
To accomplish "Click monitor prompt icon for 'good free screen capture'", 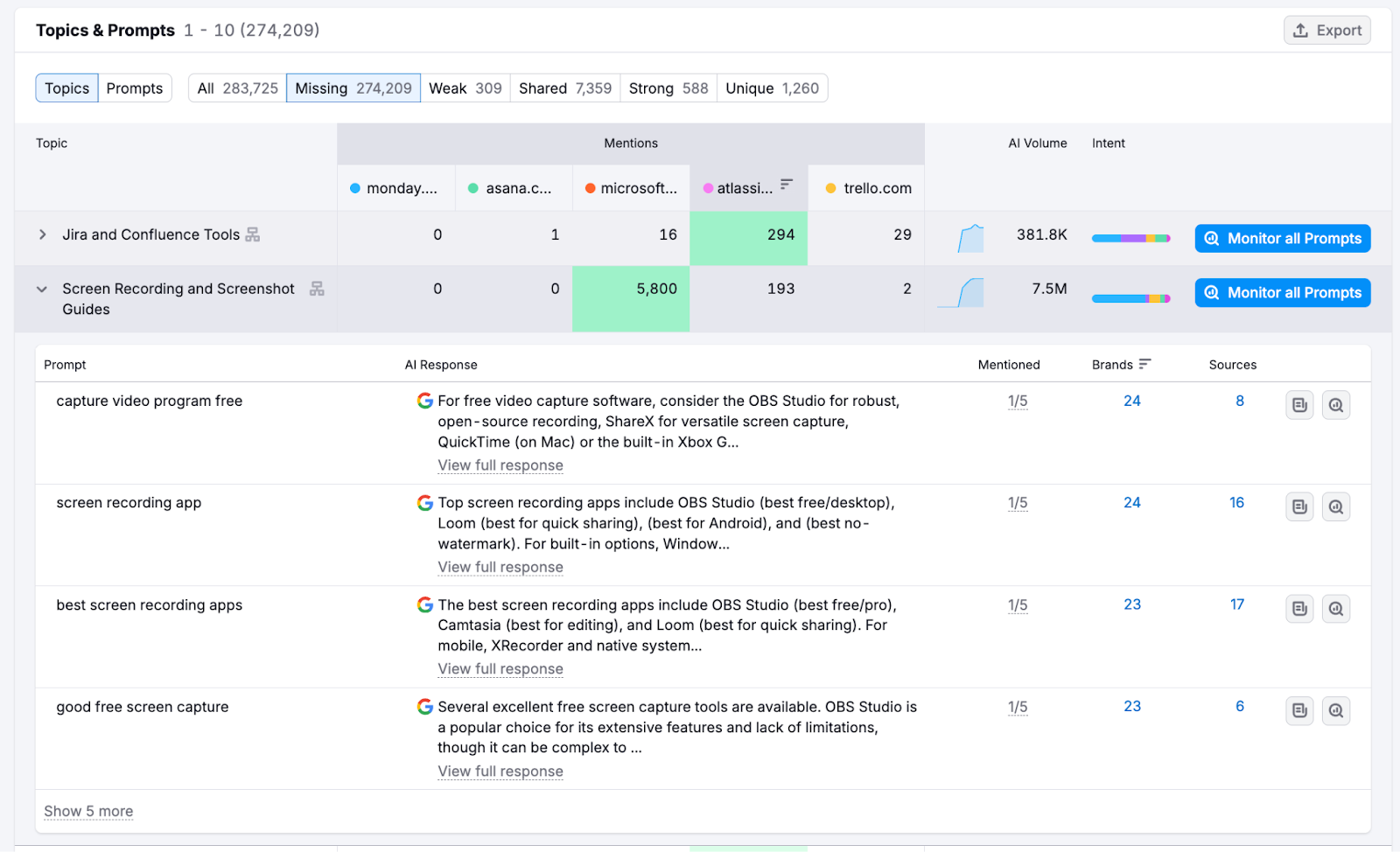I will [x=1335, y=710].
